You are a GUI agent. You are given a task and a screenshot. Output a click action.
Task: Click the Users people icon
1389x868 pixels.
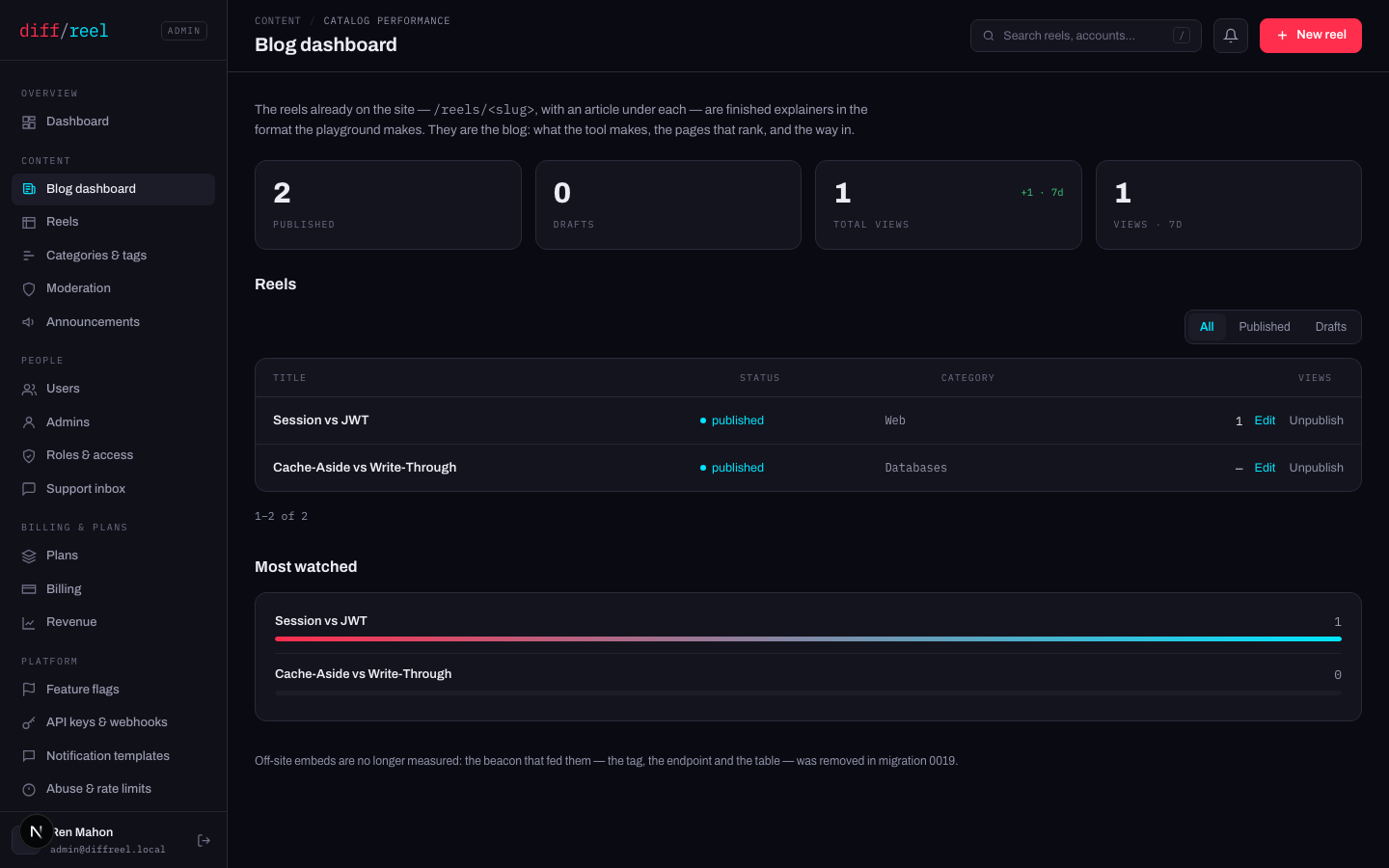point(29,389)
